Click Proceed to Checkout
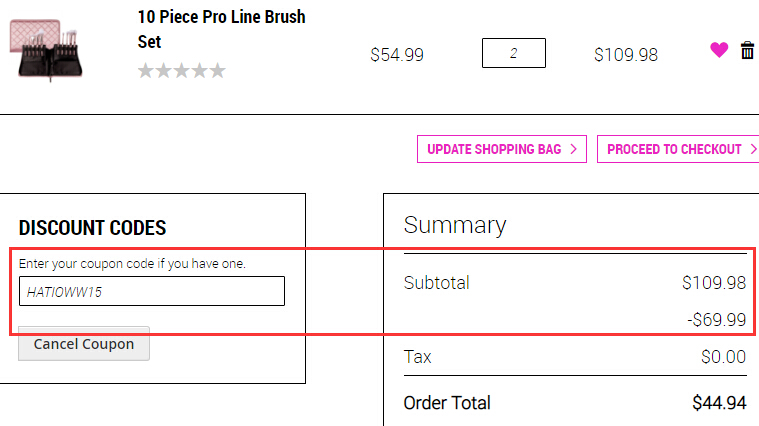Viewport: 759px width, 426px height. (x=678, y=149)
